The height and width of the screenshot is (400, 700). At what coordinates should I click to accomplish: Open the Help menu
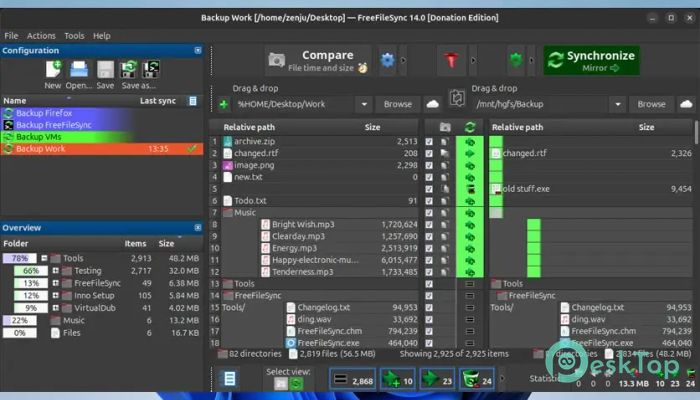(102, 36)
